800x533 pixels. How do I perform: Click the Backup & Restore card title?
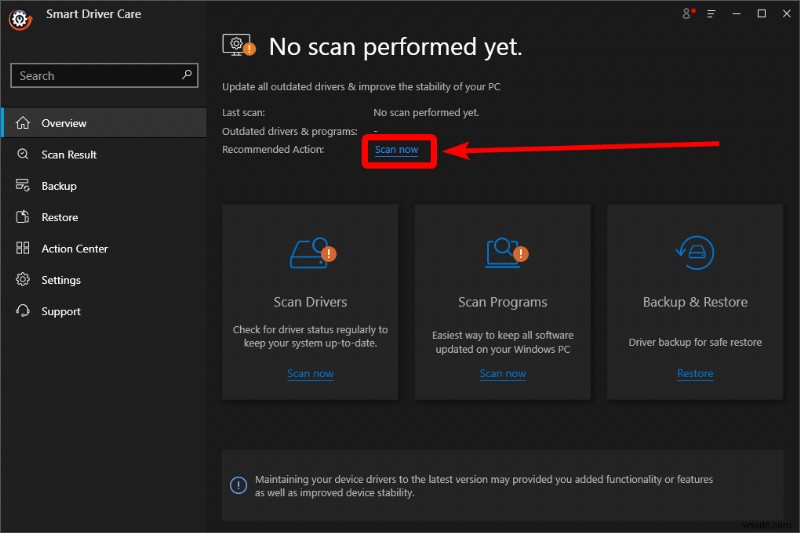point(695,302)
